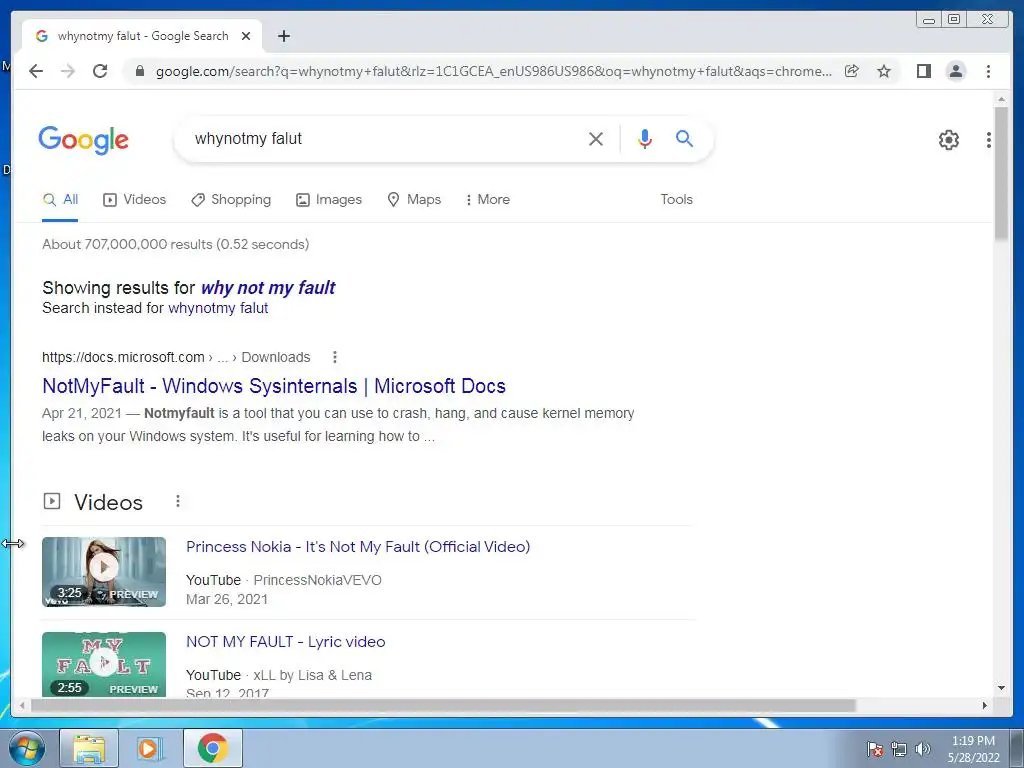Viewport: 1024px width, 768px height.
Task: Open the docs.microsoft.com result options dots
Action: pyautogui.click(x=335, y=357)
